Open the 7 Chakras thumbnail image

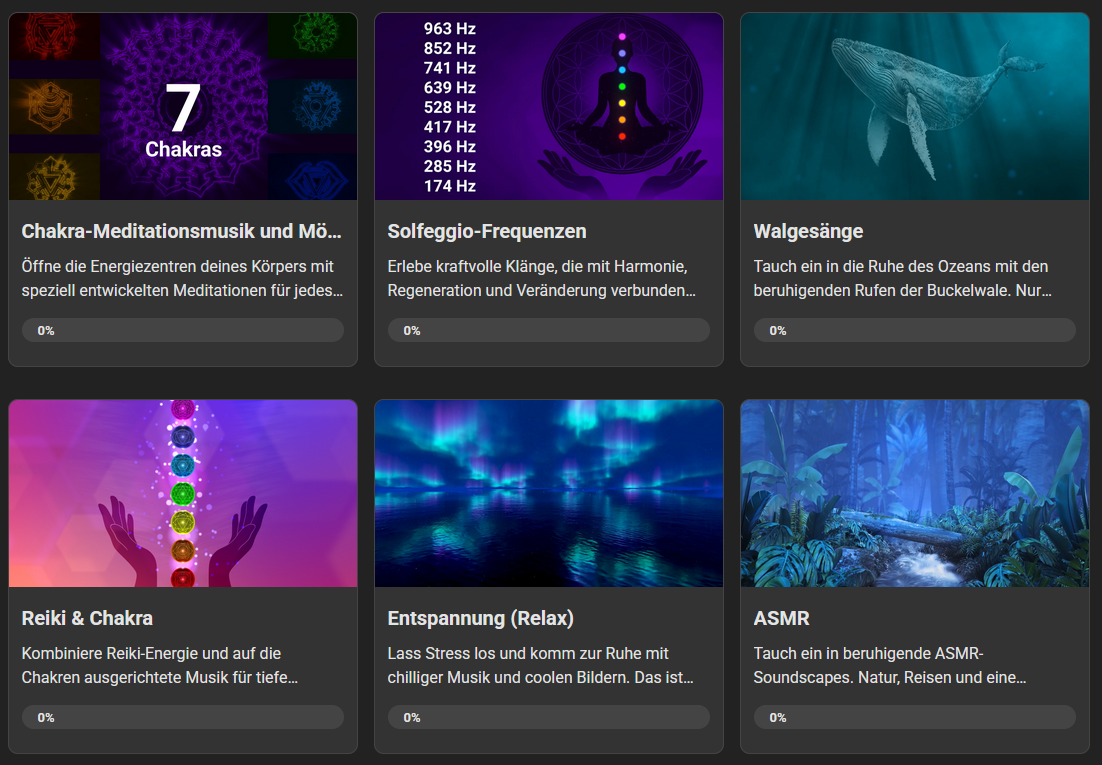(x=183, y=106)
